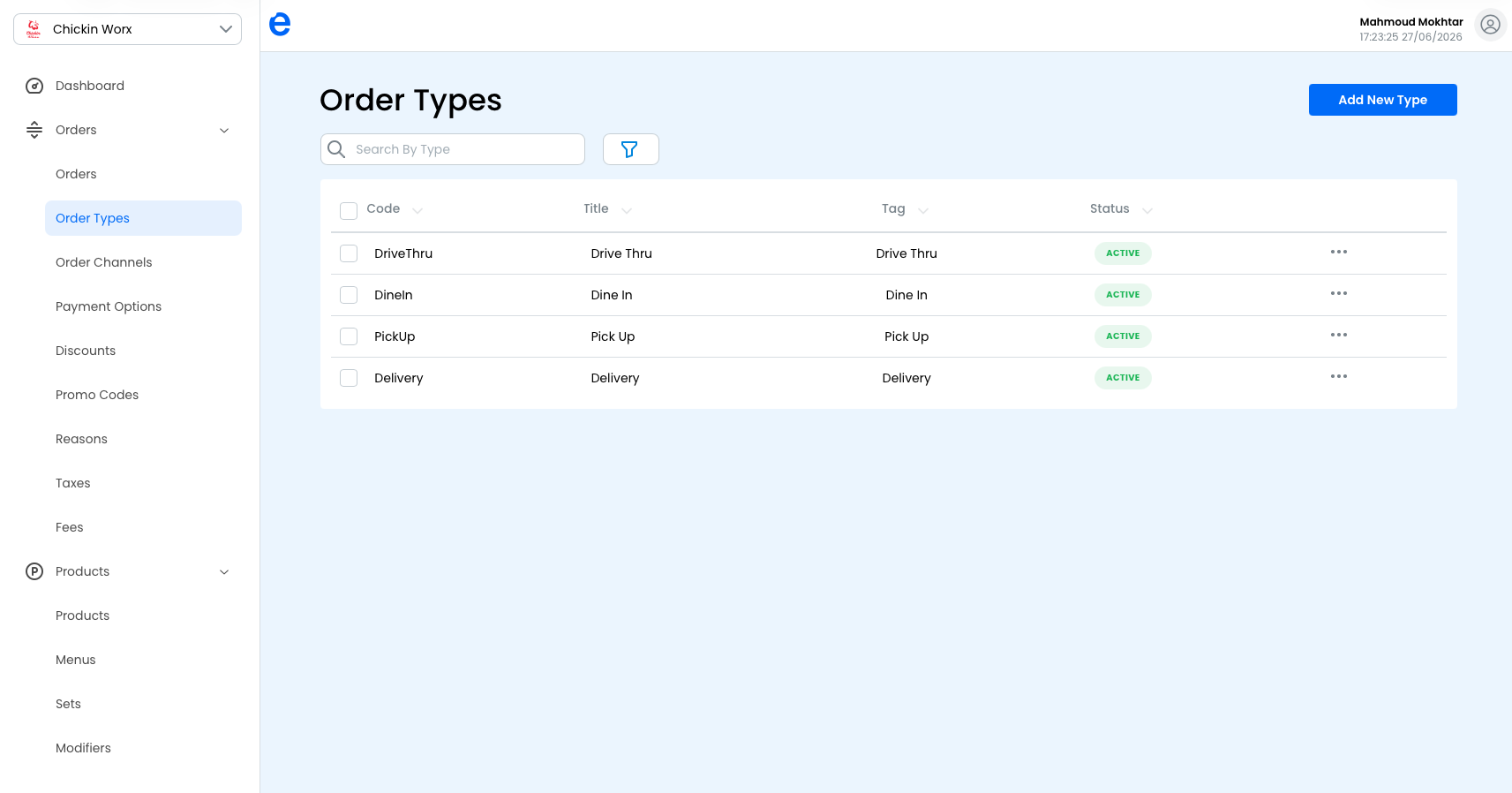Open more options for Delivery row
Viewport: 1512px width, 793px height.
point(1339,376)
